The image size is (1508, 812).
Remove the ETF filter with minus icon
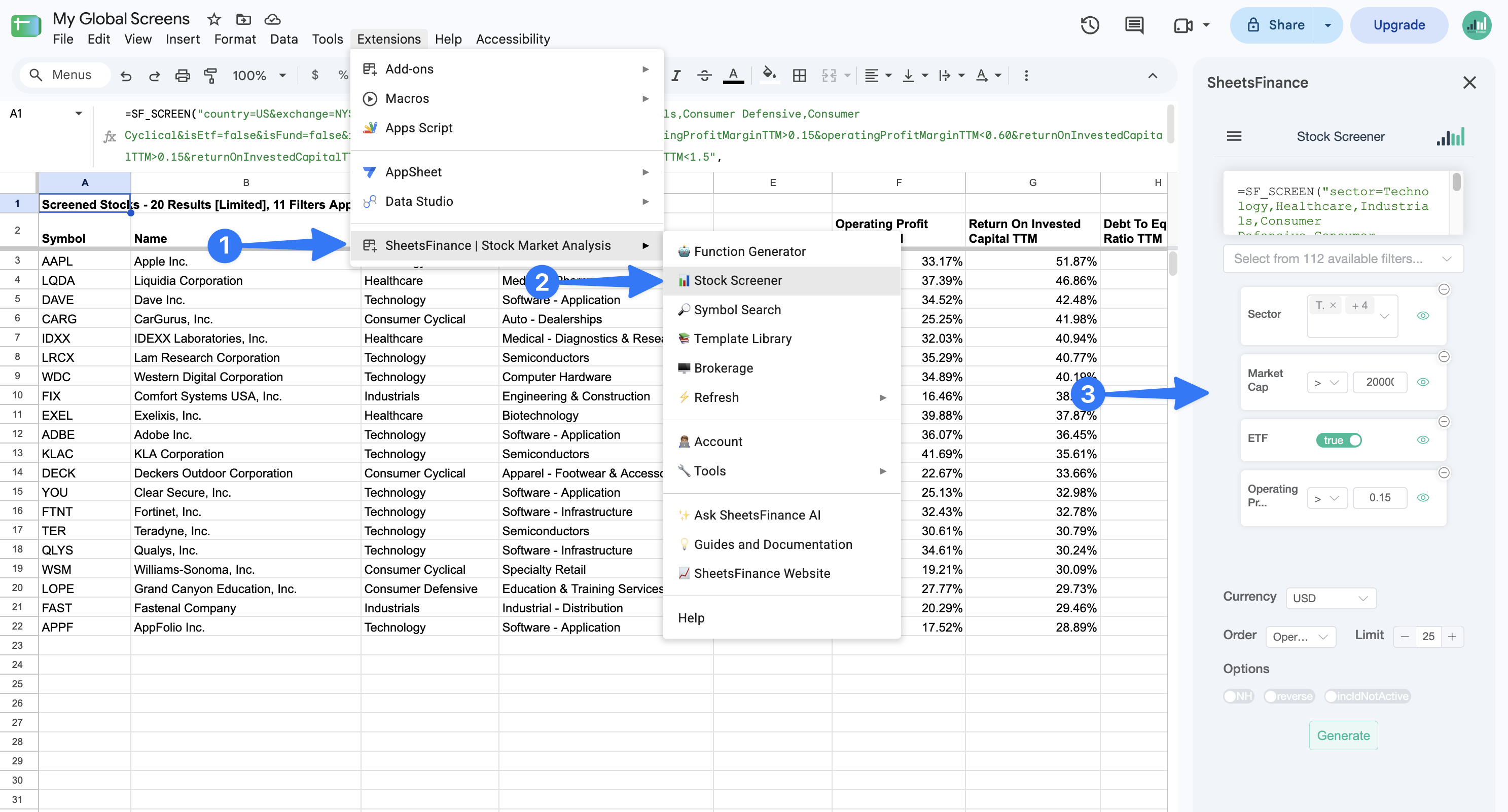pyautogui.click(x=1444, y=422)
